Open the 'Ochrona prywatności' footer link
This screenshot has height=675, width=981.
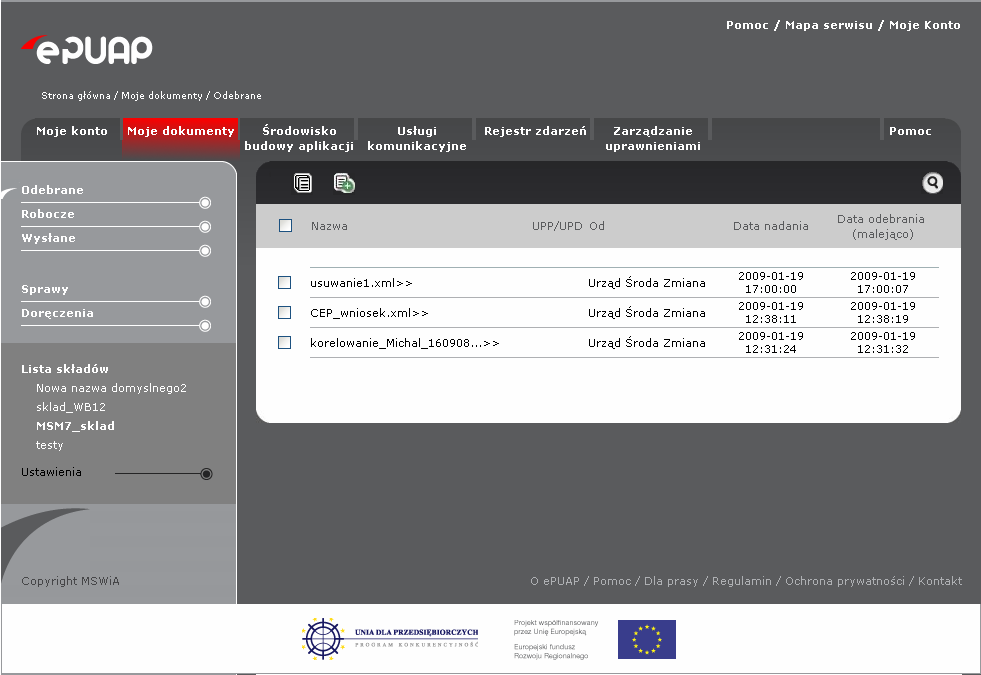point(845,581)
